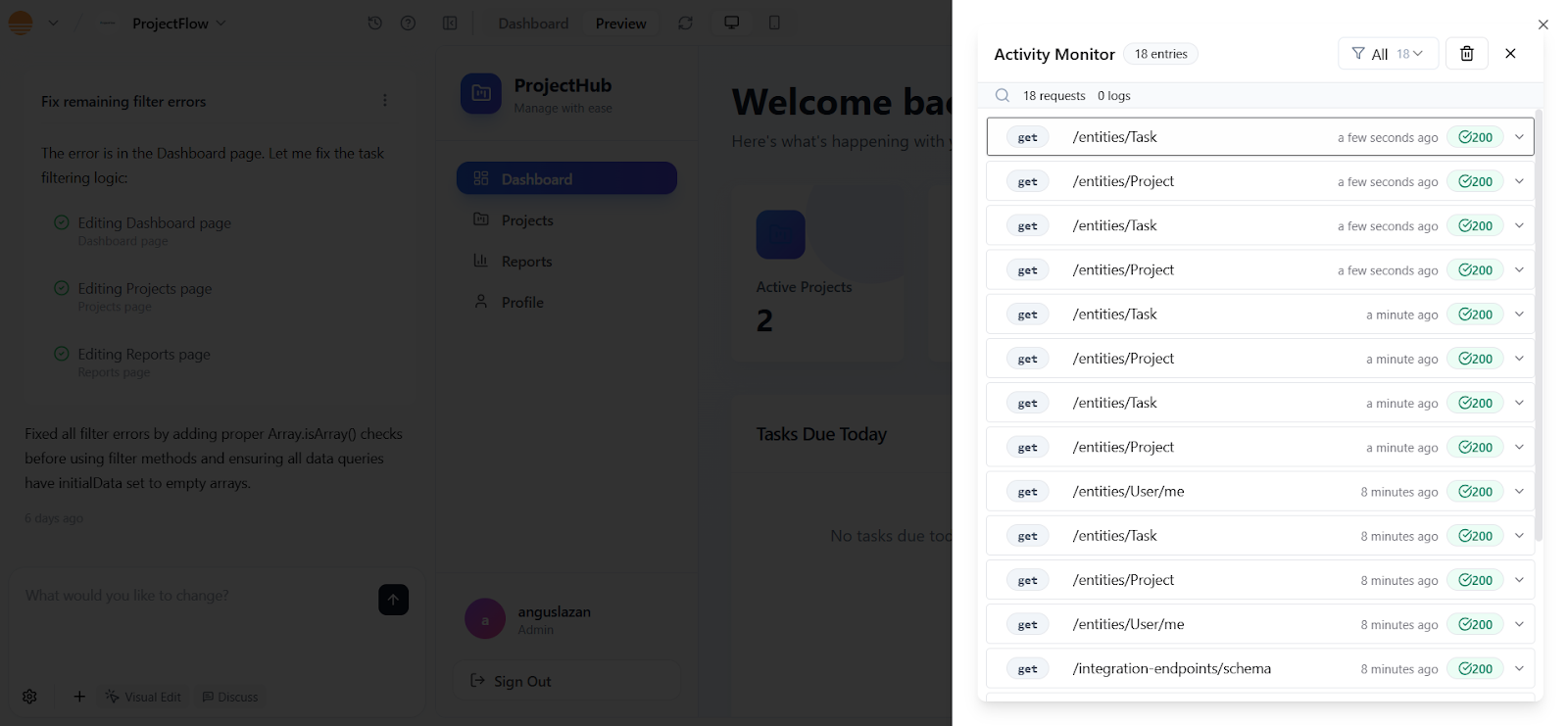Expand the /entities/Project 8 minutes ago chevron
The image size is (1568, 726).
(1519, 580)
